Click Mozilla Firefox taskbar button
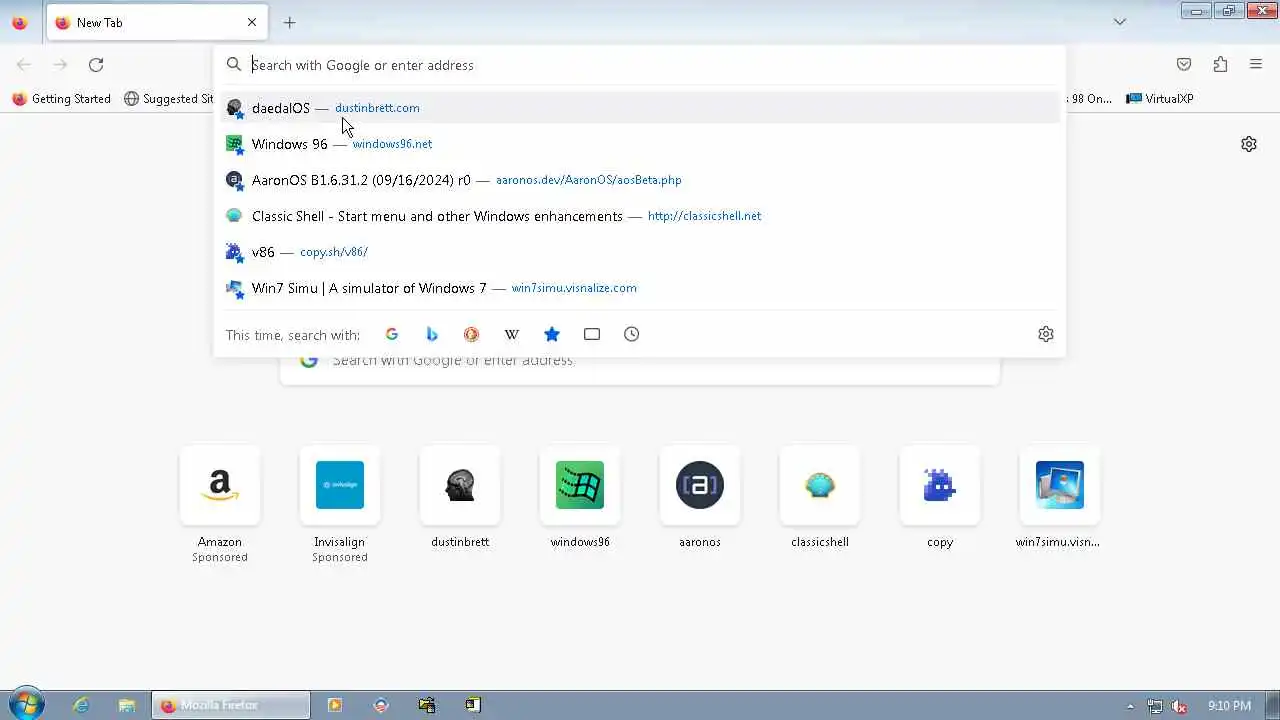 [x=231, y=705]
